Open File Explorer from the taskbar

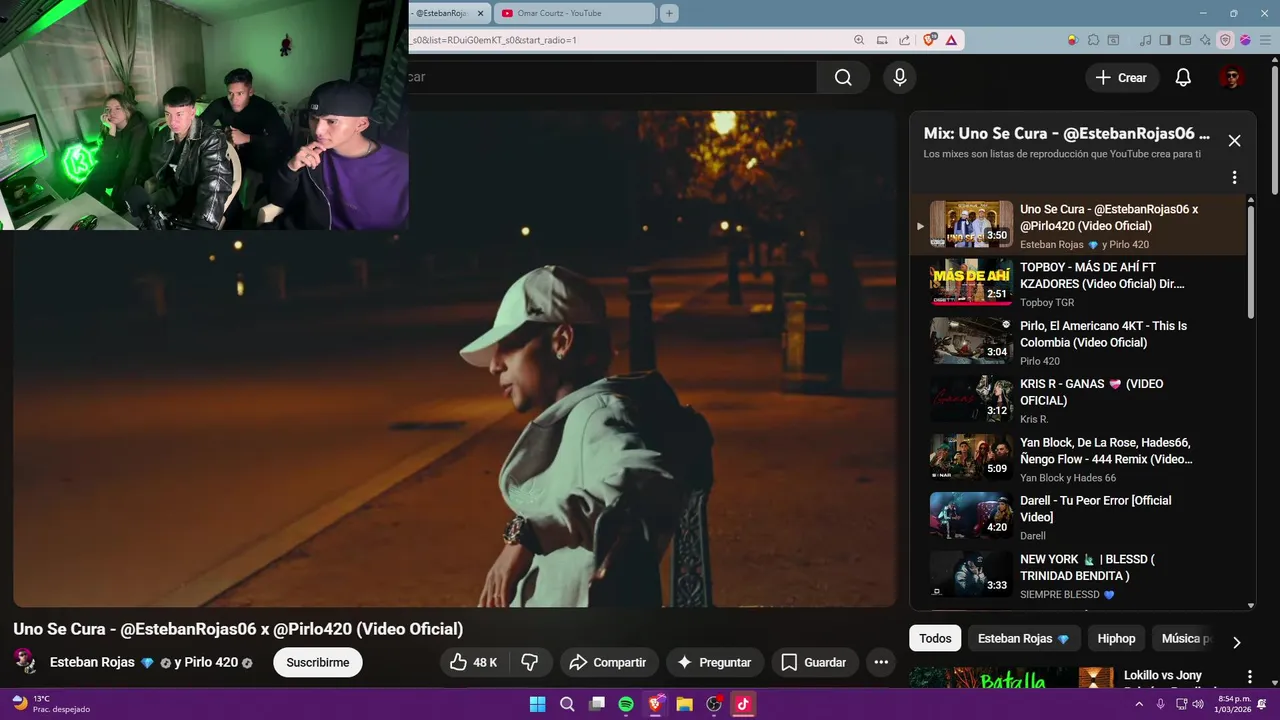pos(685,704)
